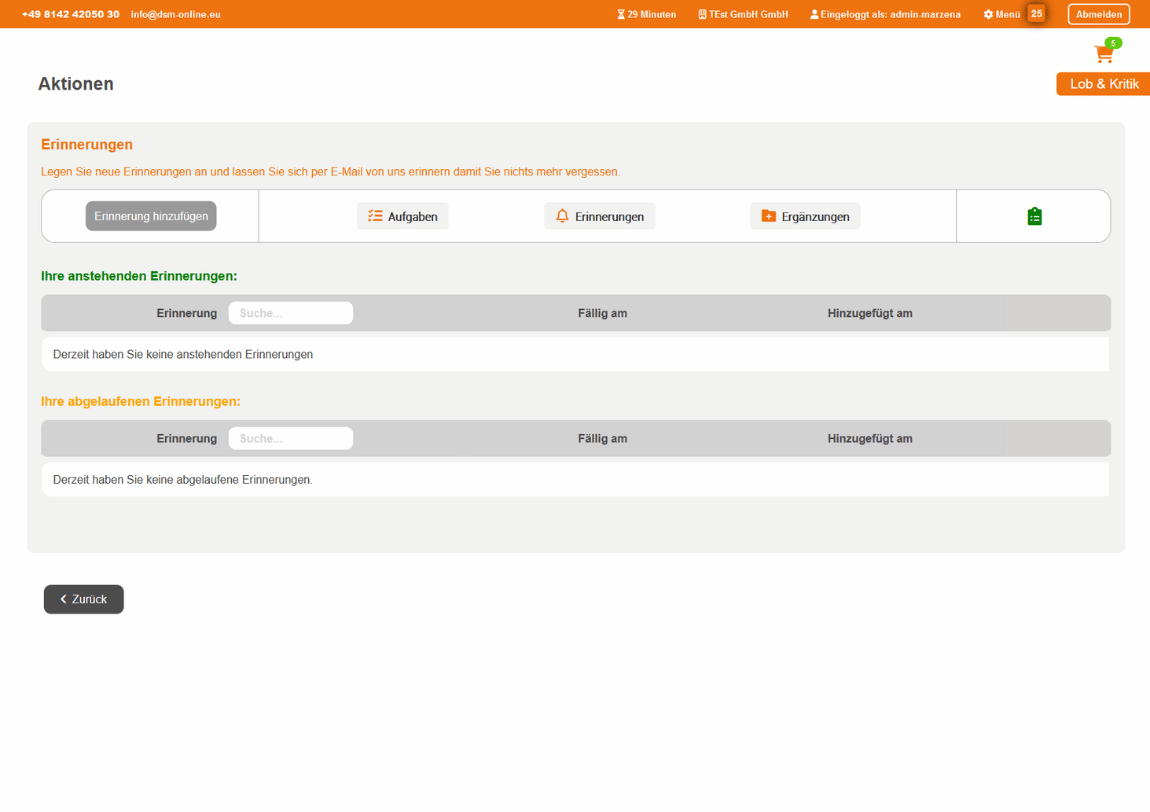Open the Menü gear dropdown
The image size is (1150, 812).
pos(1001,15)
